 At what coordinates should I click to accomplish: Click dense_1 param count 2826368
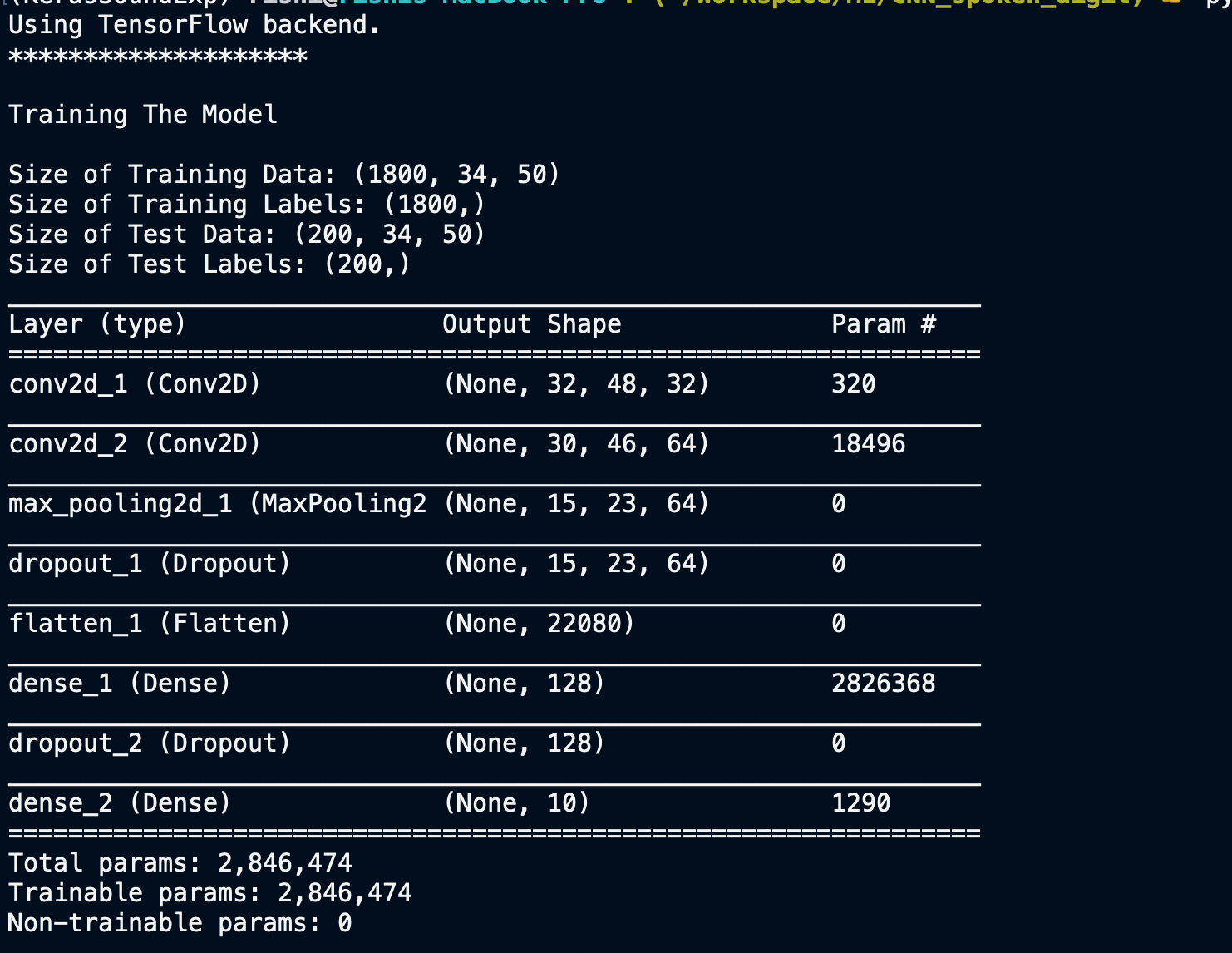tap(884, 684)
